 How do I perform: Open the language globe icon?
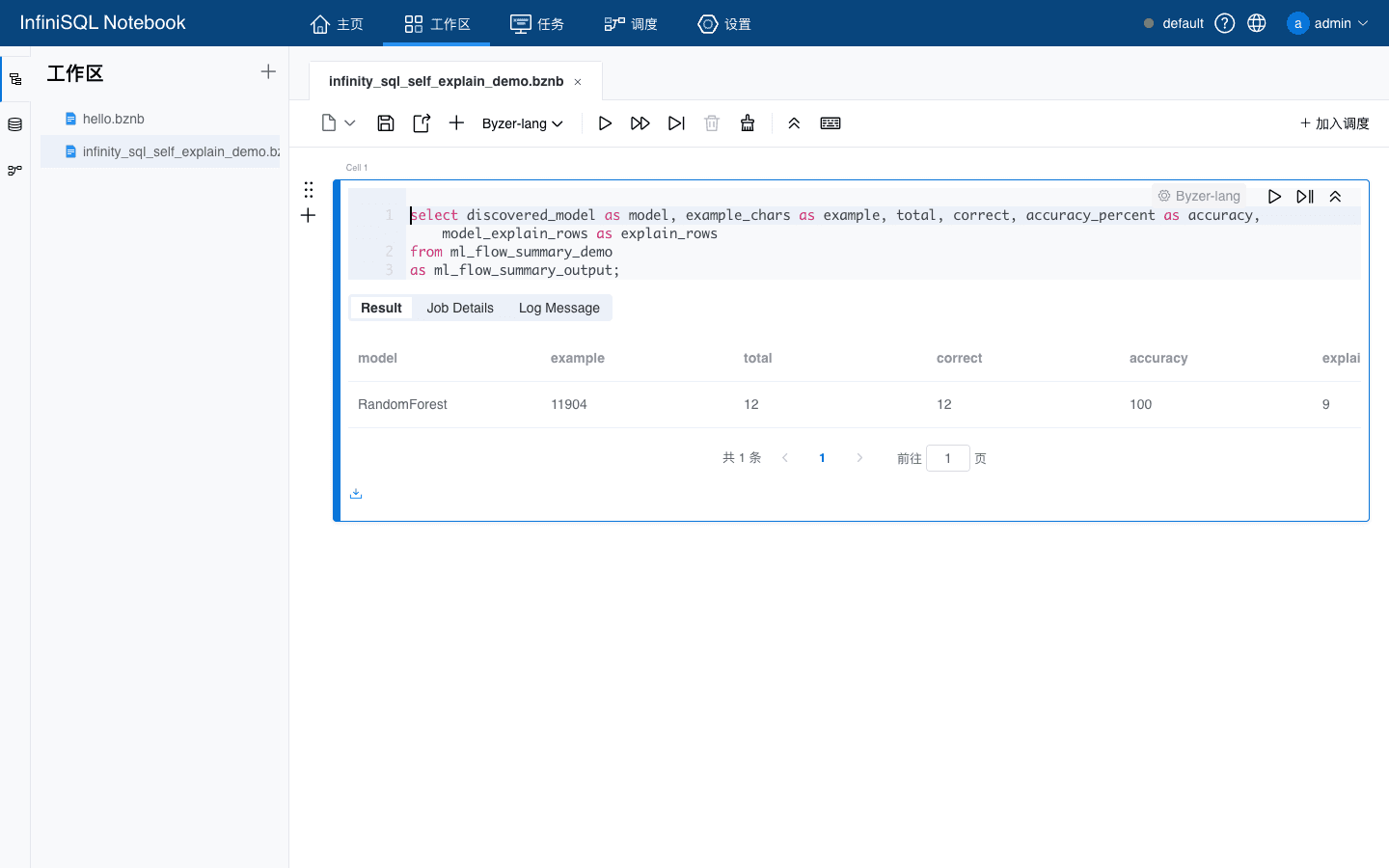coord(1257,23)
